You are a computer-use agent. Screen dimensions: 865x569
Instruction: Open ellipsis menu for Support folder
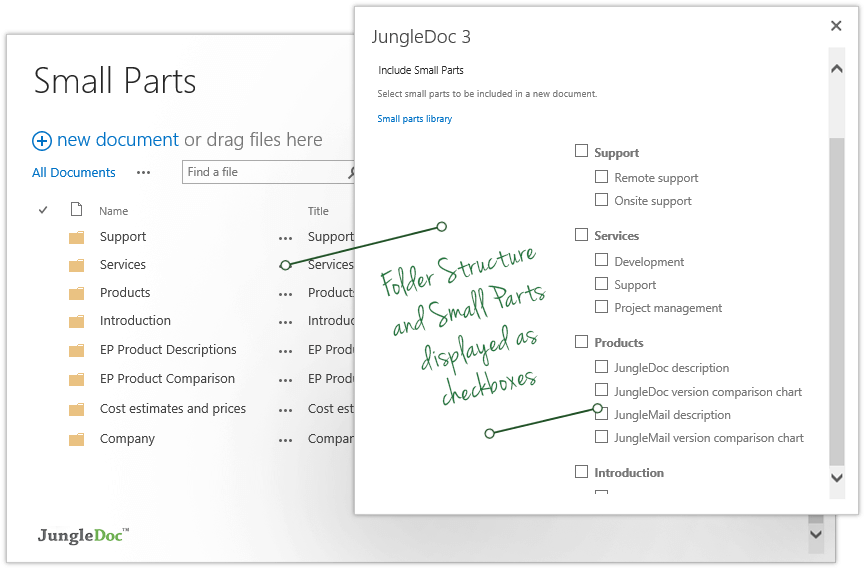tap(285, 239)
